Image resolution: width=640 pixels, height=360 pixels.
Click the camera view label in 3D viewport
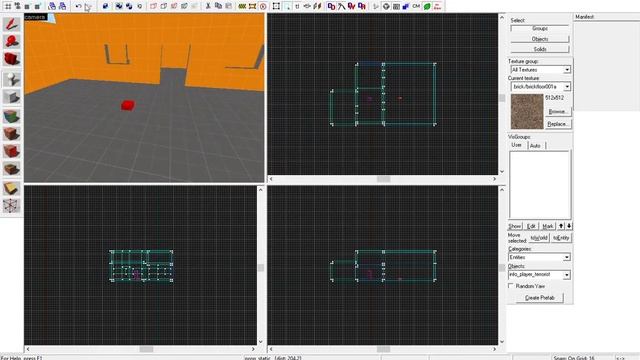pyautogui.click(x=36, y=17)
